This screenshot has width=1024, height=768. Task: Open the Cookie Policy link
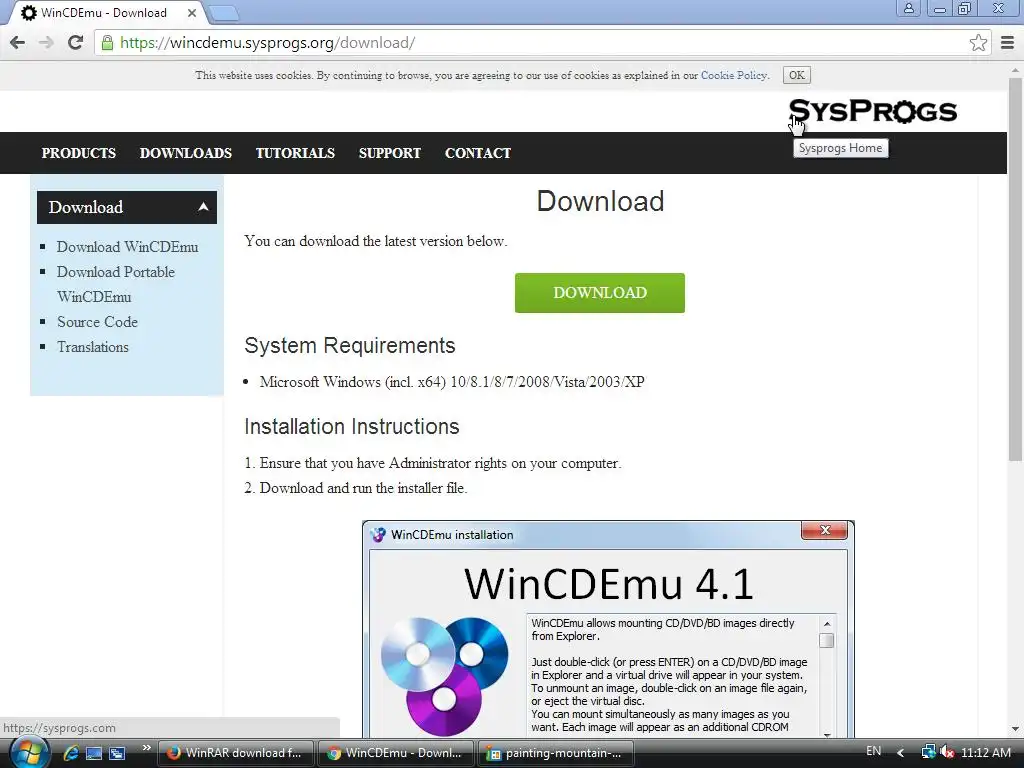[x=733, y=75]
